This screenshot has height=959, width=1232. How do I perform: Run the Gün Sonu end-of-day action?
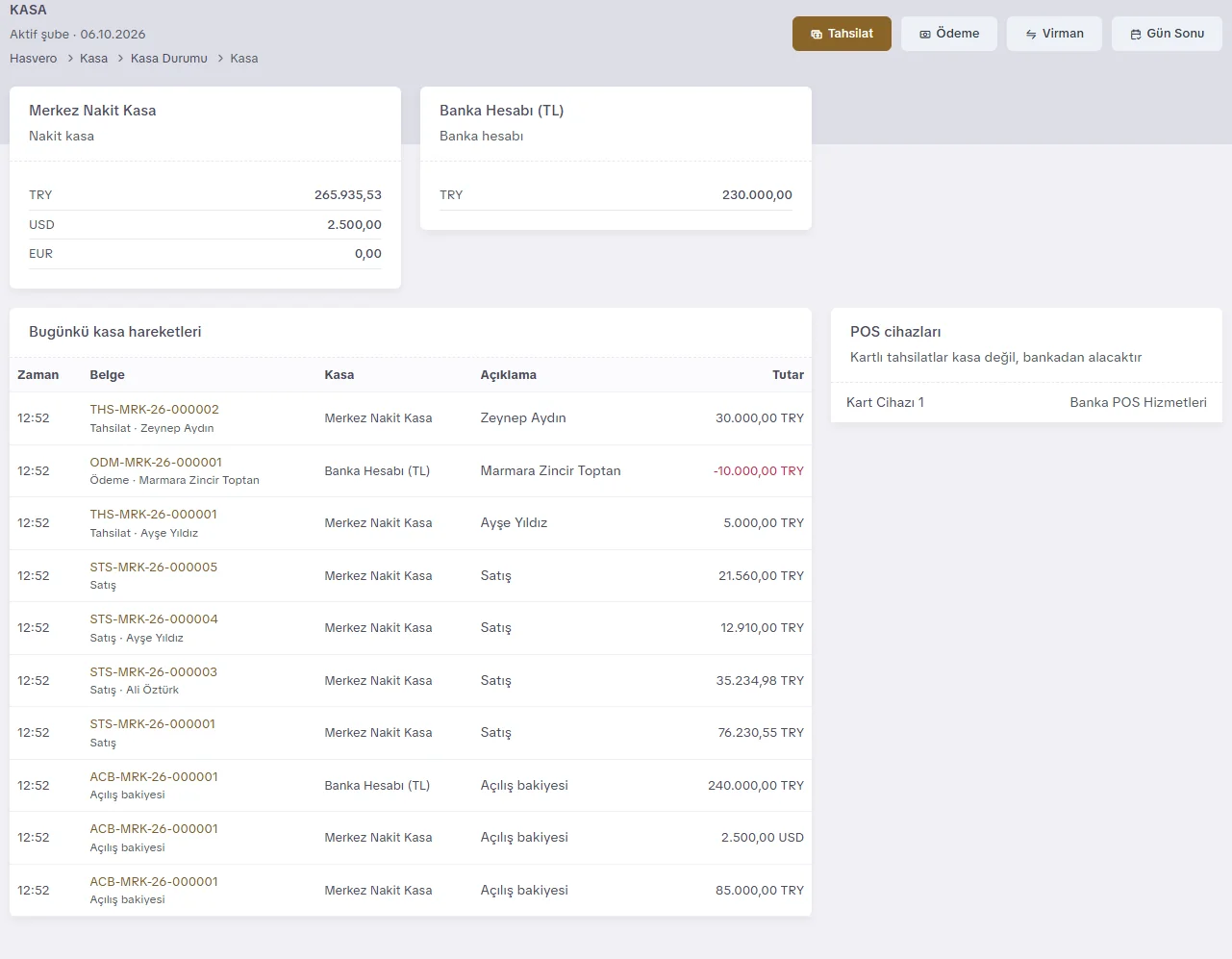point(1167,34)
